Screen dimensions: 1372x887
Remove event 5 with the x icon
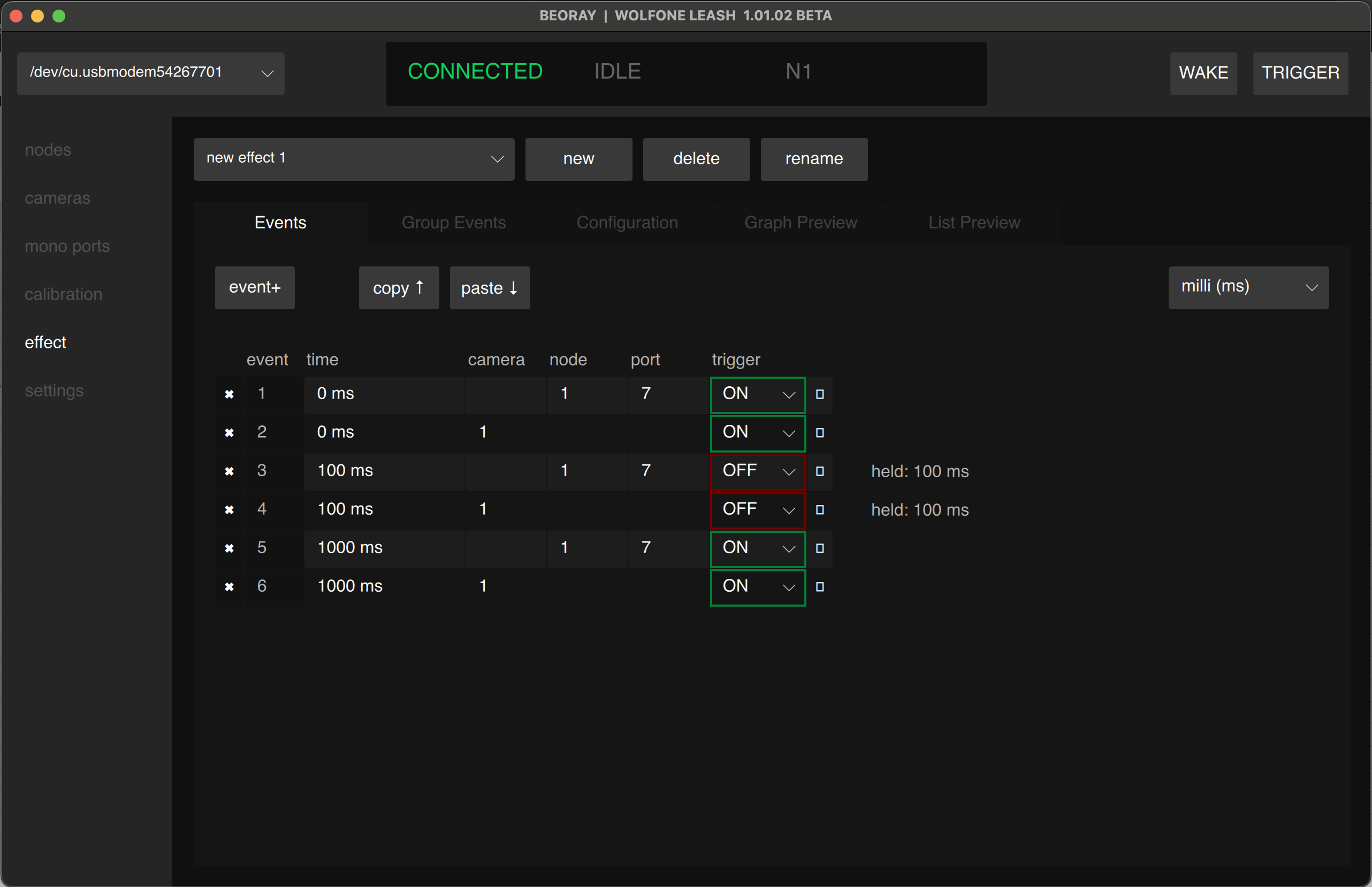[229, 548]
